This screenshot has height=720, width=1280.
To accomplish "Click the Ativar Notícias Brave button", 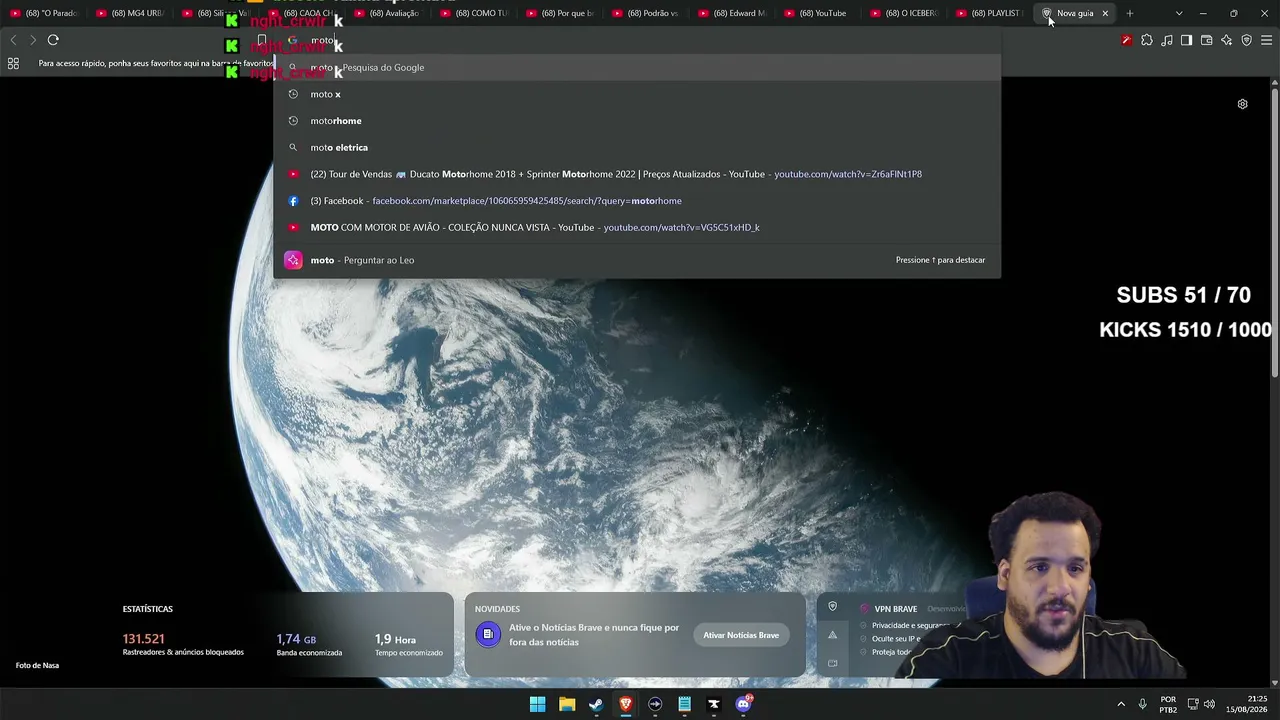I will tap(741, 635).
